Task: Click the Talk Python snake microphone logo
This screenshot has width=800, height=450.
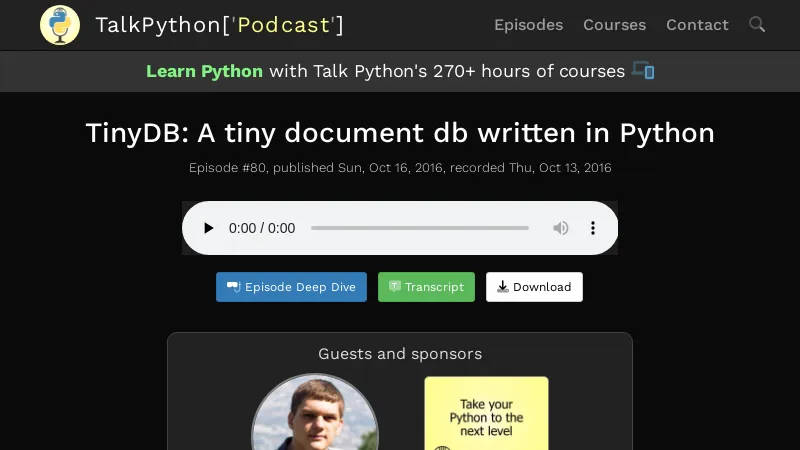Action: [x=60, y=25]
